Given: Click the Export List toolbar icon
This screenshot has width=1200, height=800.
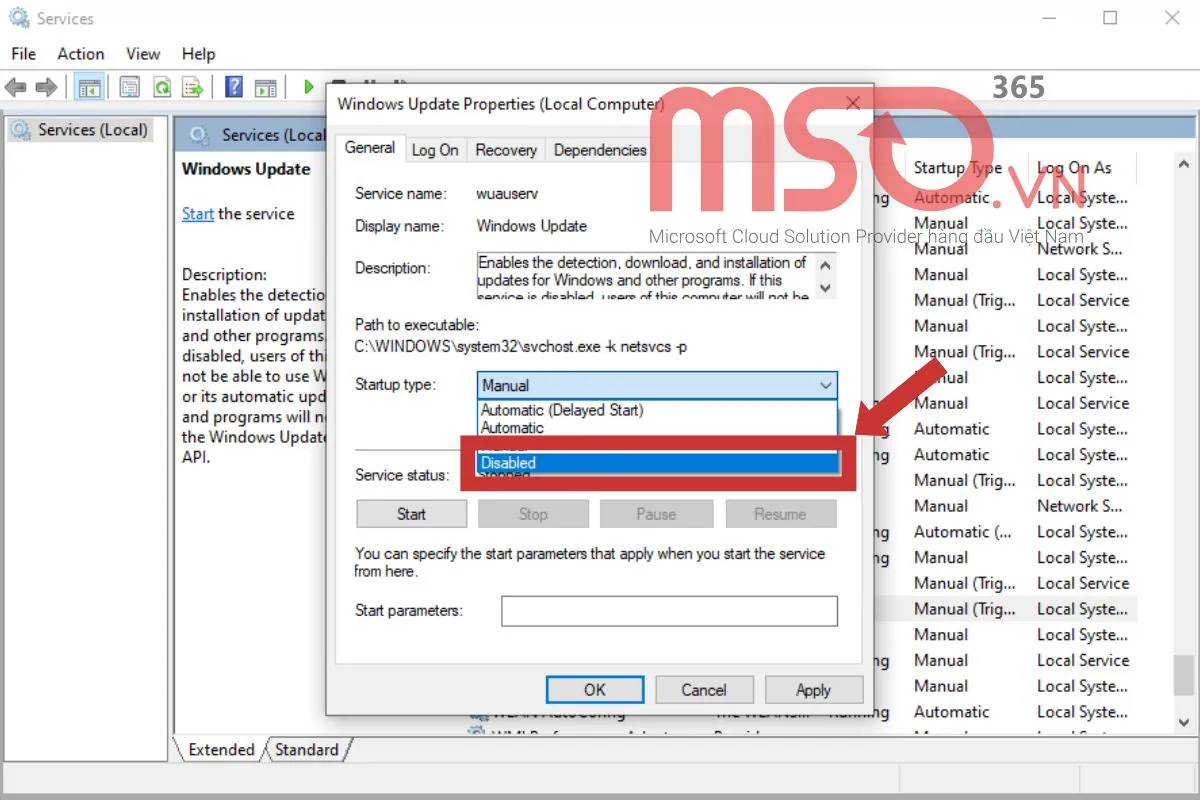Looking at the screenshot, I should [193, 88].
